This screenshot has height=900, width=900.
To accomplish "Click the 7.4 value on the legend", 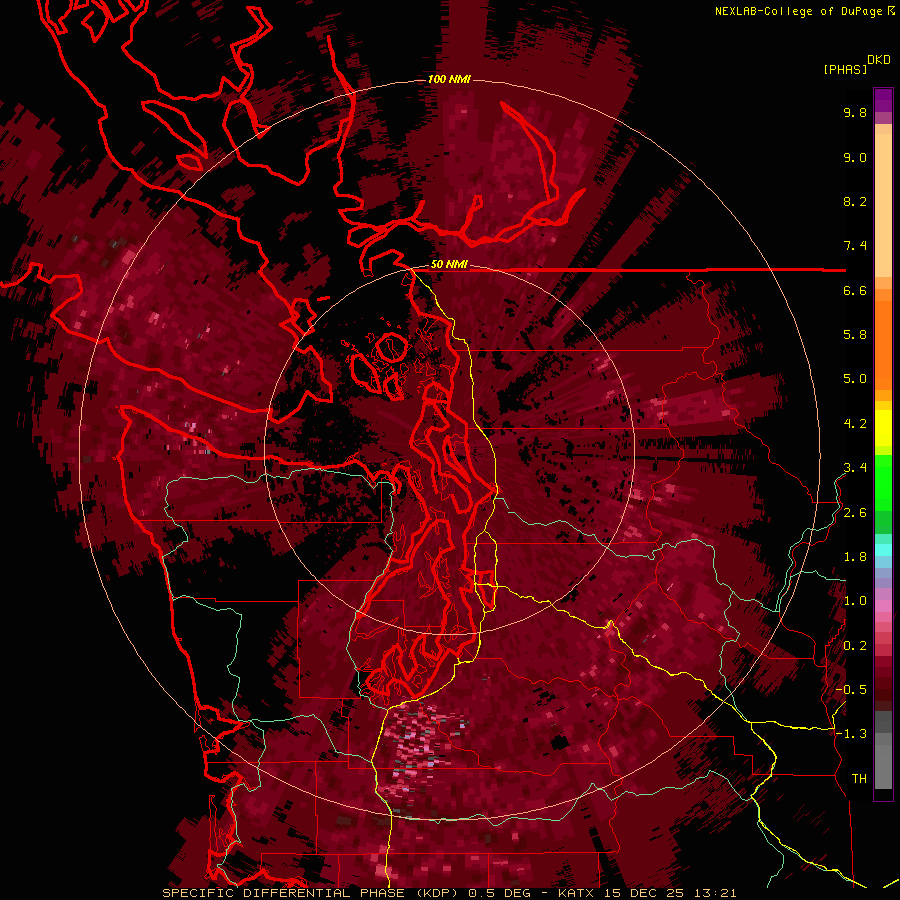I will pos(855,246).
